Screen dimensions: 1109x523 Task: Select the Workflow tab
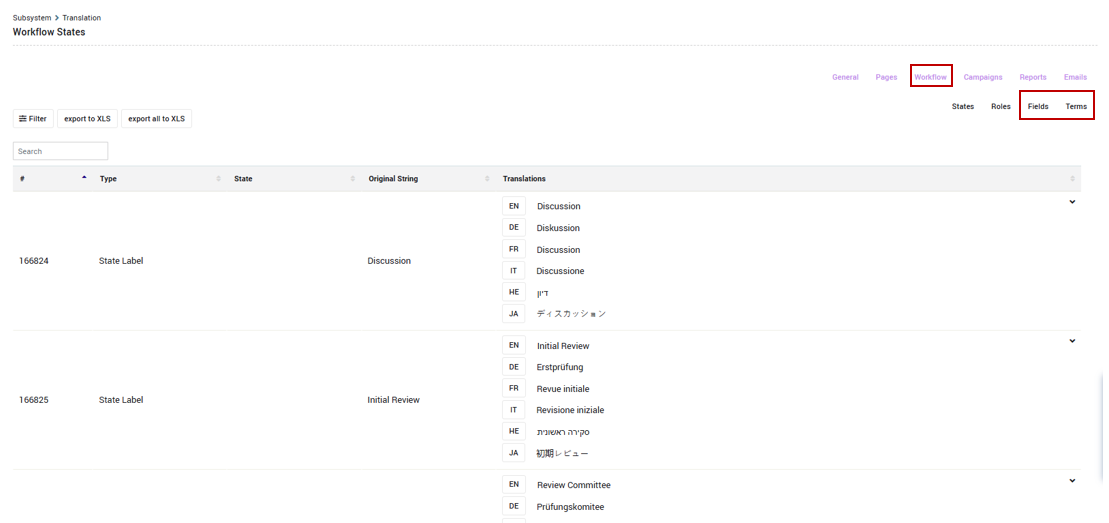pyautogui.click(x=930, y=77)
